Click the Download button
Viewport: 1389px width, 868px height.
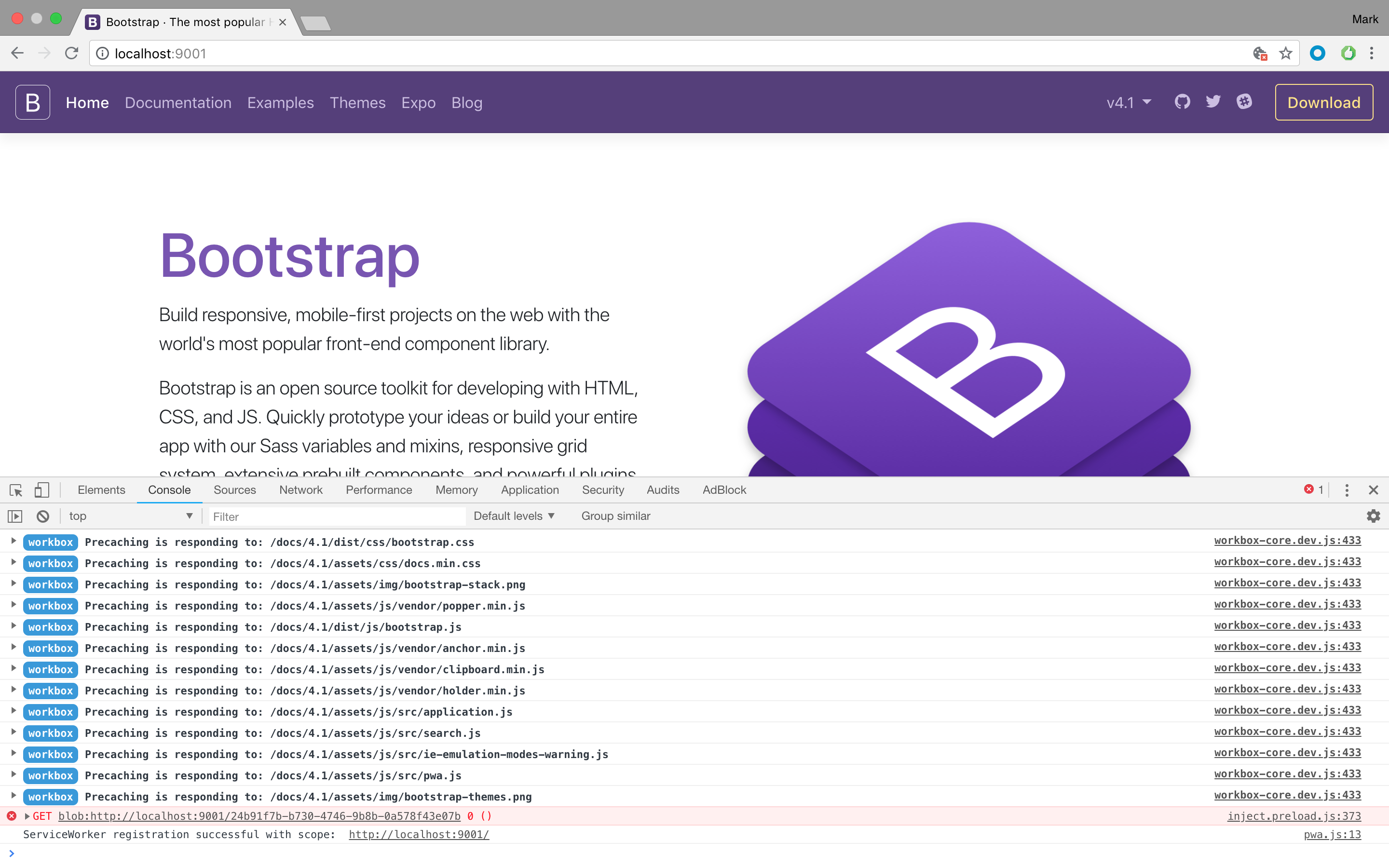1323,103
